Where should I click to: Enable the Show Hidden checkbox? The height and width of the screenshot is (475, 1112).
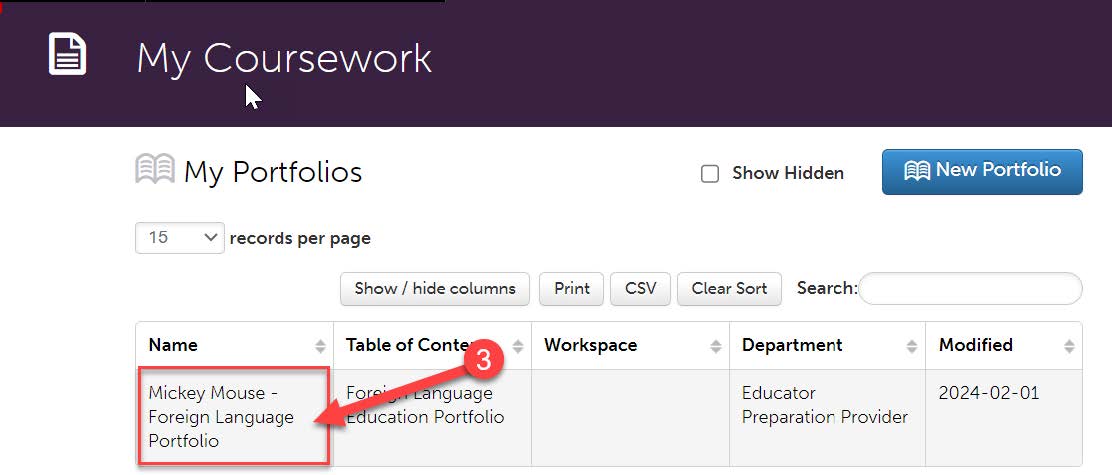(710, 174)
